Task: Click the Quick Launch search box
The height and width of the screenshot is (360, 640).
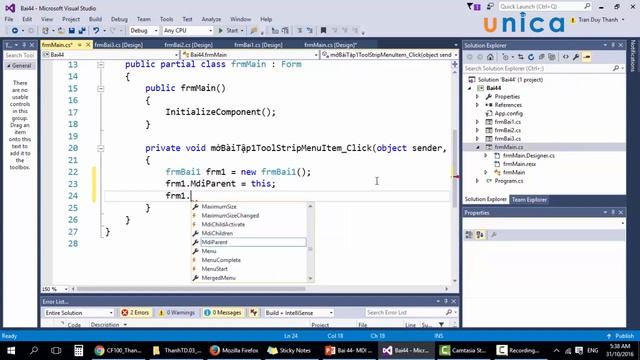Action: 545,7
